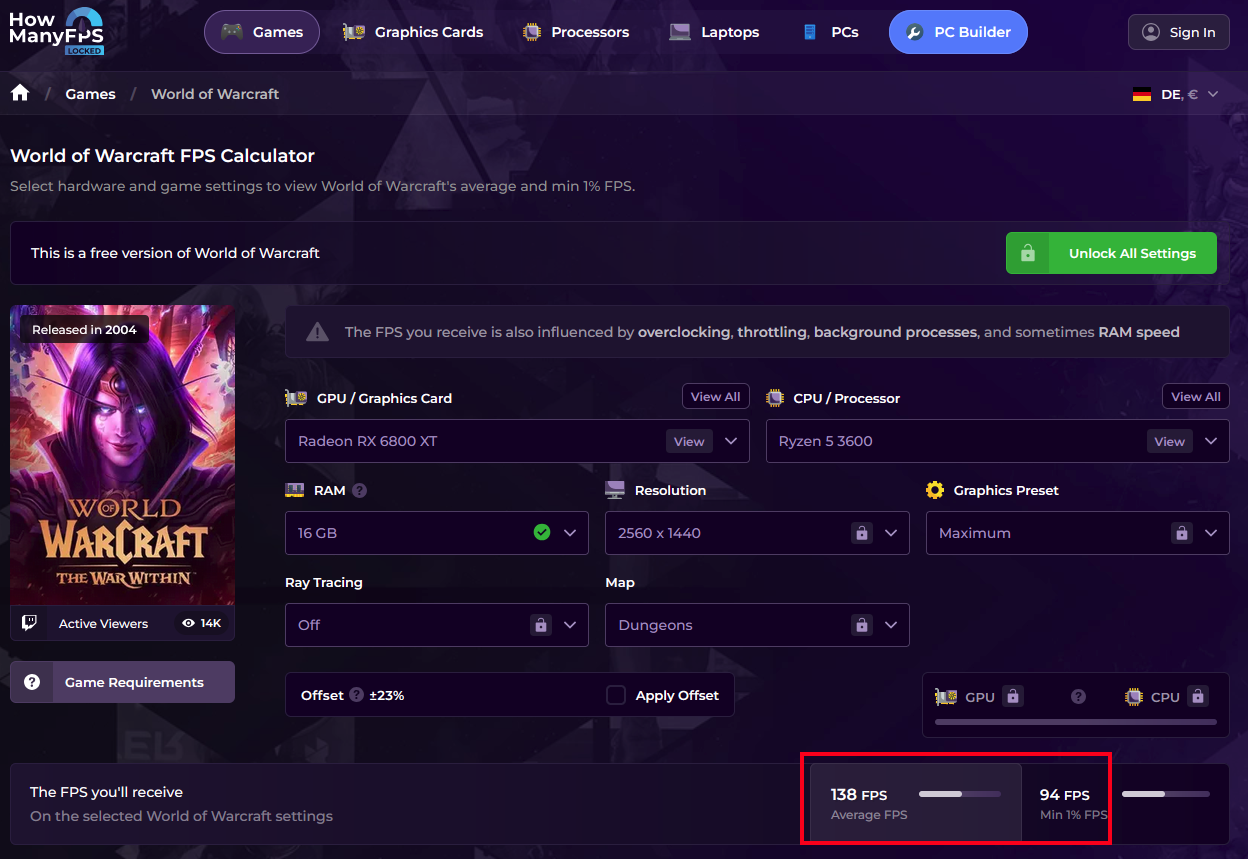
Task: Expand the 16 GB RAM dropdown
Action: point(570,533)
